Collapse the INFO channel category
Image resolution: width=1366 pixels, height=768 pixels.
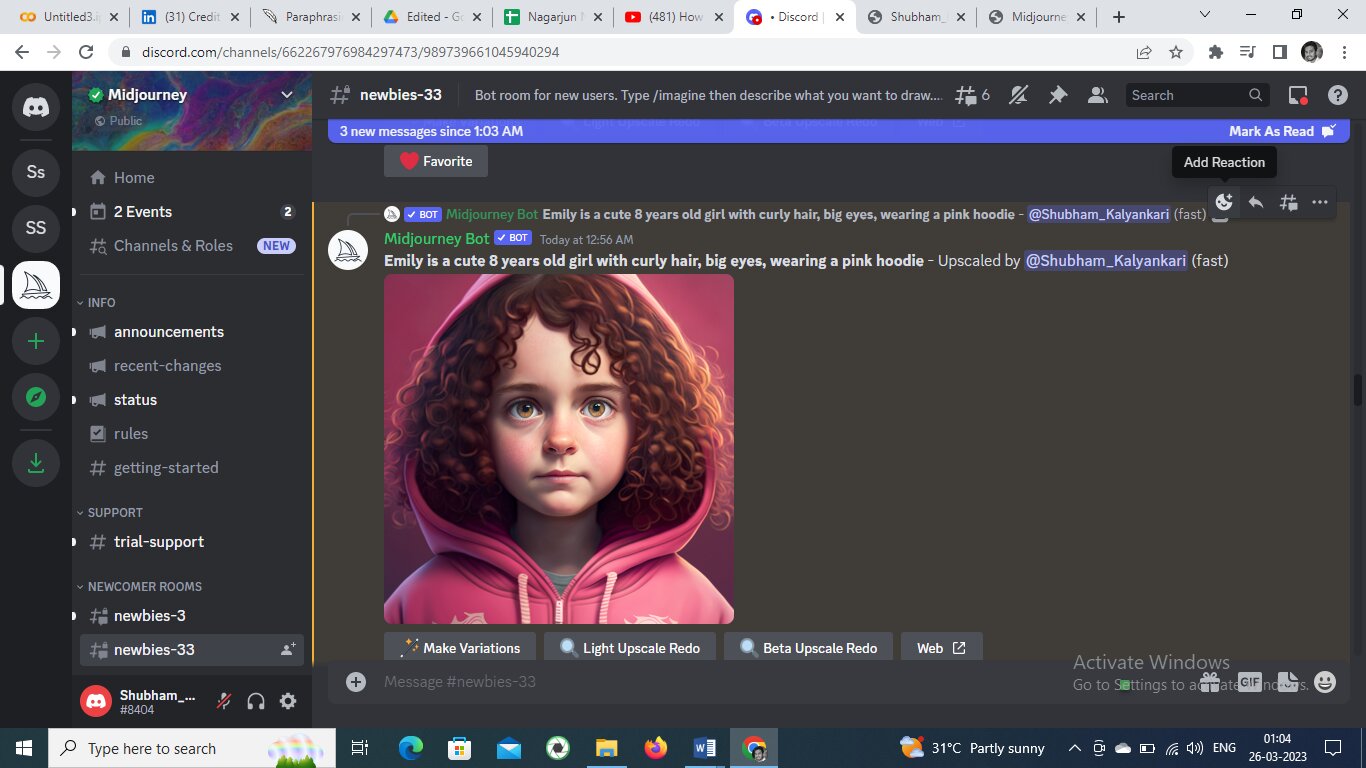pyautogui.click(x=101, y=302)
